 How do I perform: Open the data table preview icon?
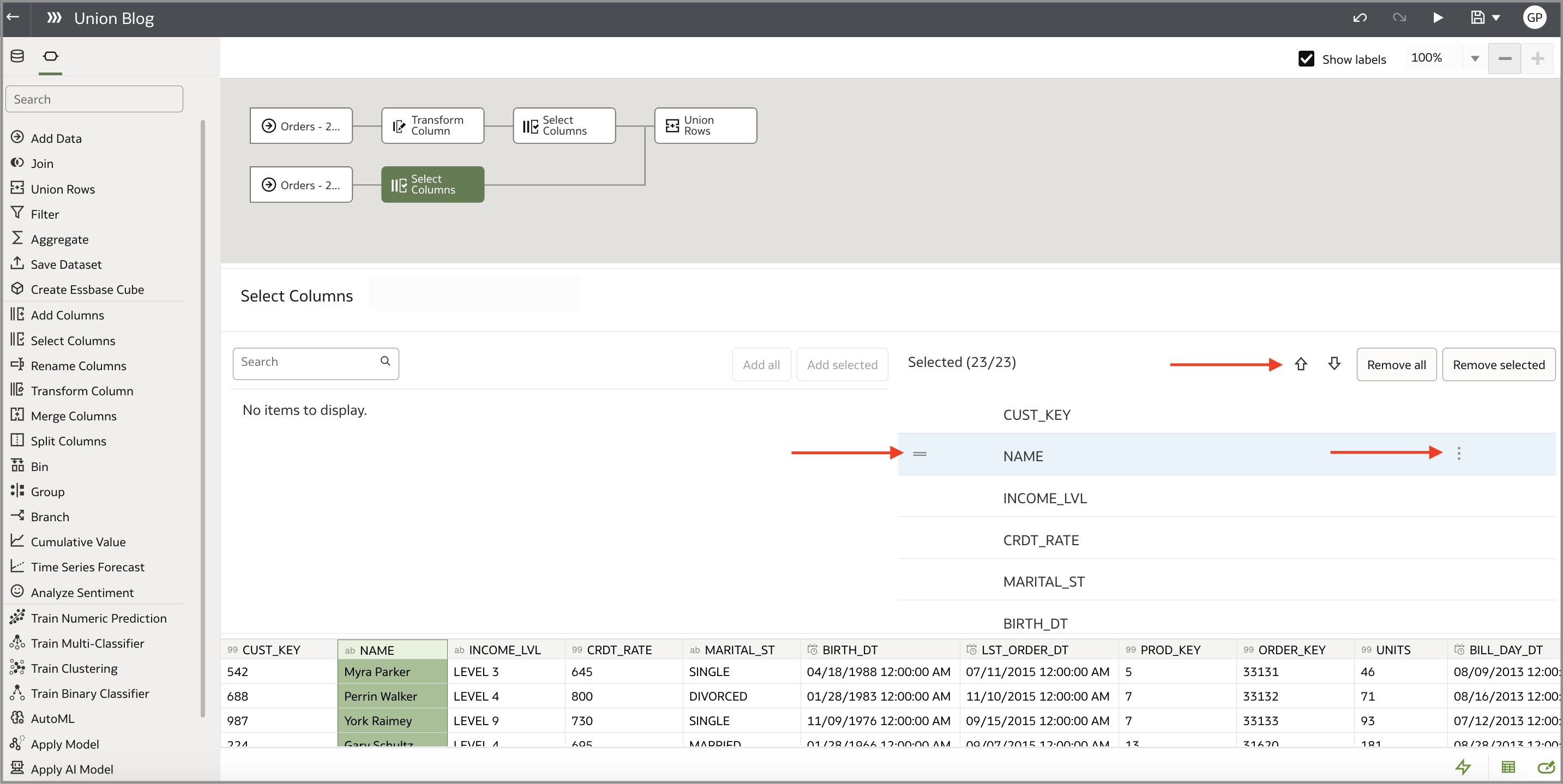point(1509,767)
